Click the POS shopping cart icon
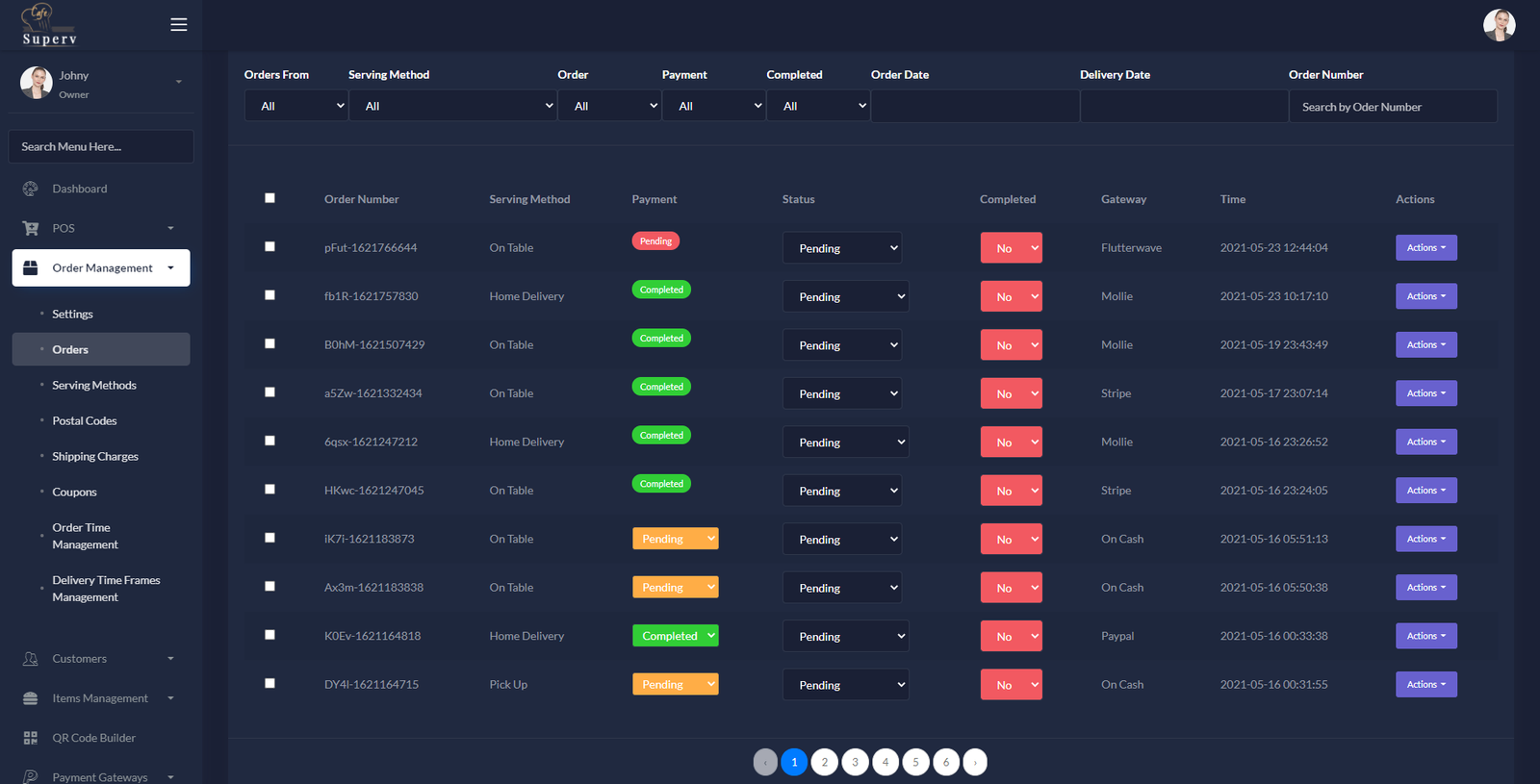The height and width of the screenshot is (784, 1540). 31,228
